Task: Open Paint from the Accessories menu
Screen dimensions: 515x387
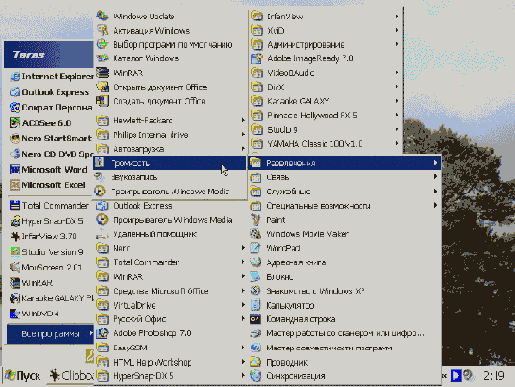Action: click(x=345, y=220)
